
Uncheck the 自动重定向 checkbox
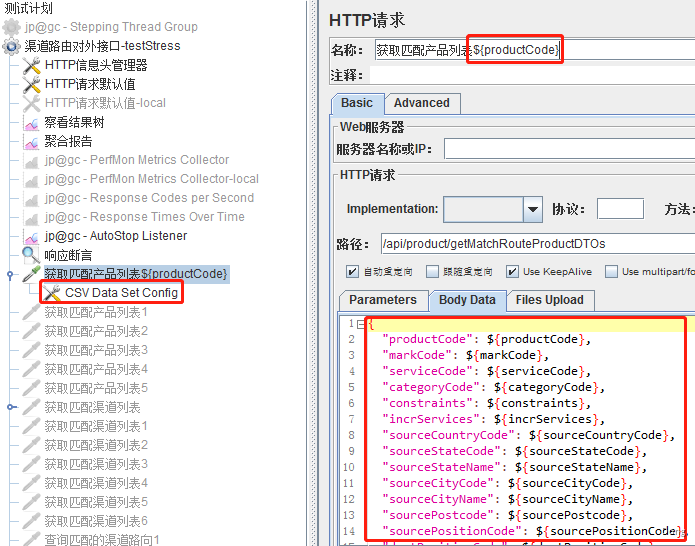[352, 271]
